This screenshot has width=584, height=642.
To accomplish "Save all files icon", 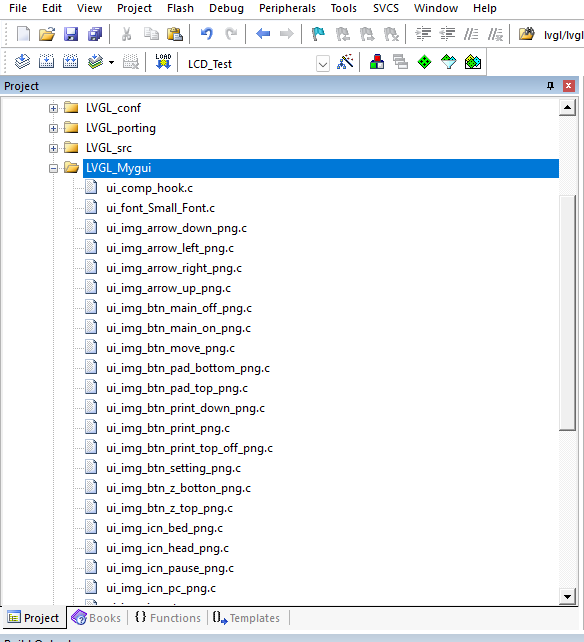I will [95, 34].
